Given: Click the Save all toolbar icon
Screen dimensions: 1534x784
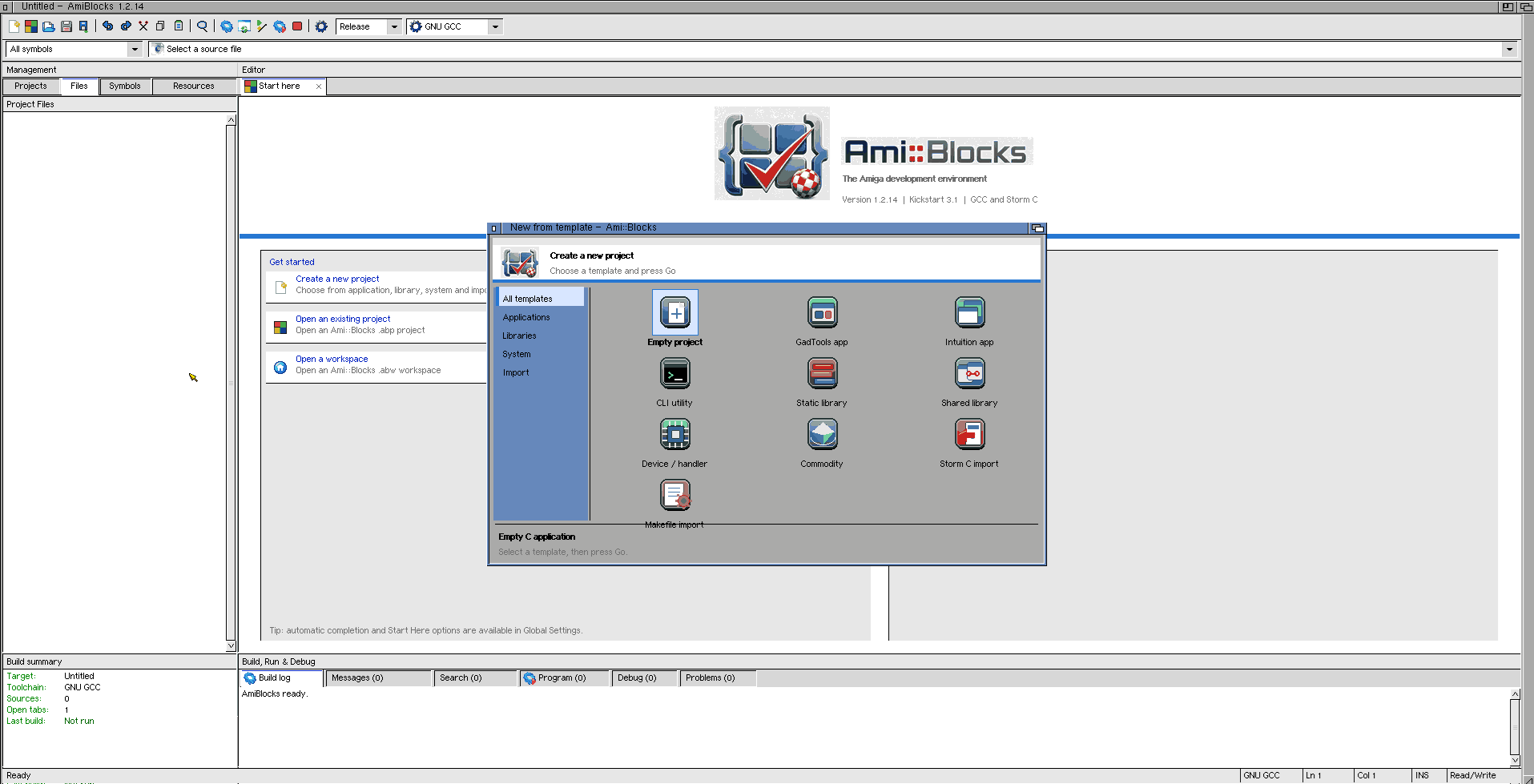Looking at the screenshot, I should [x=83, y=26].
